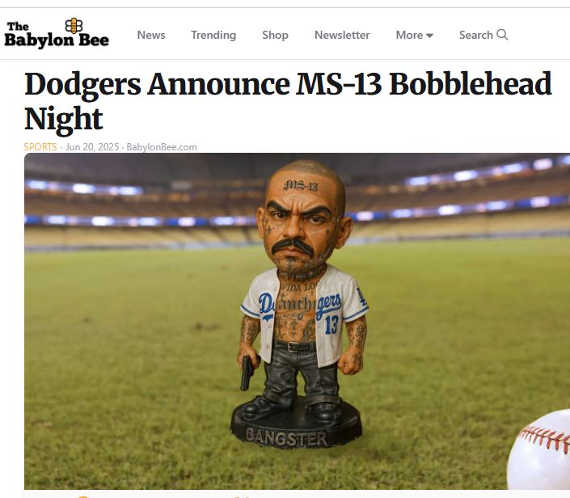Open the Shop link
The height and width of the screenshot is (498, 570).
(x=275, y=35)
